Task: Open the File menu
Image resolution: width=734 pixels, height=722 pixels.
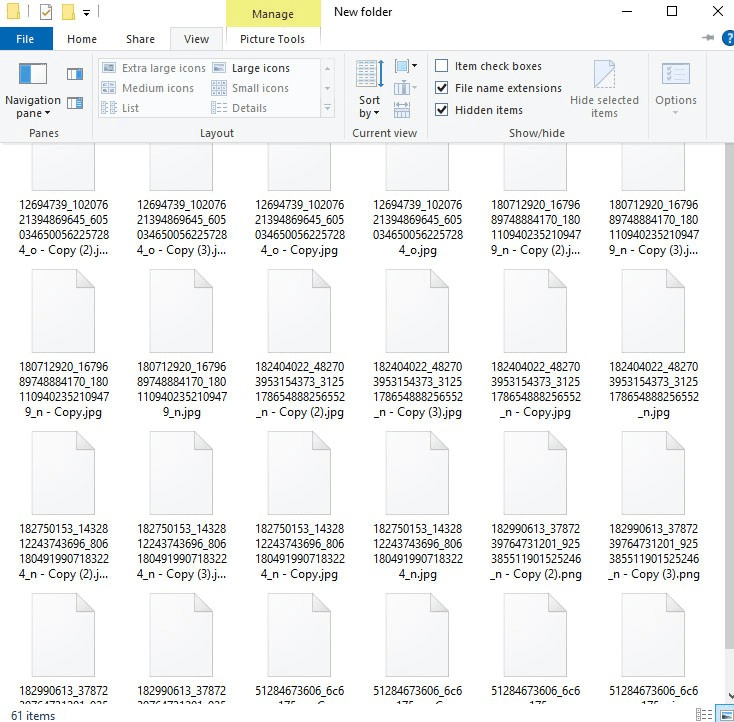Action: click(x=26, y=39)
